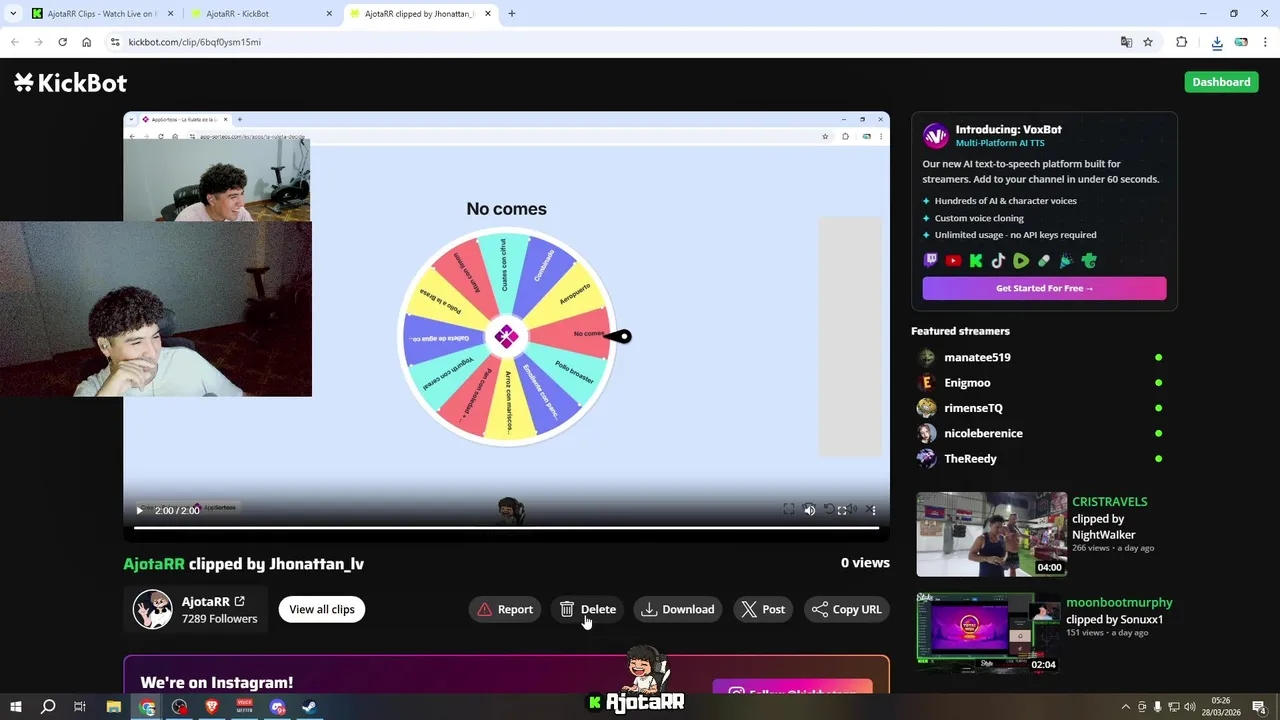Click the AjotaRR profile avatar

[153, 609]
